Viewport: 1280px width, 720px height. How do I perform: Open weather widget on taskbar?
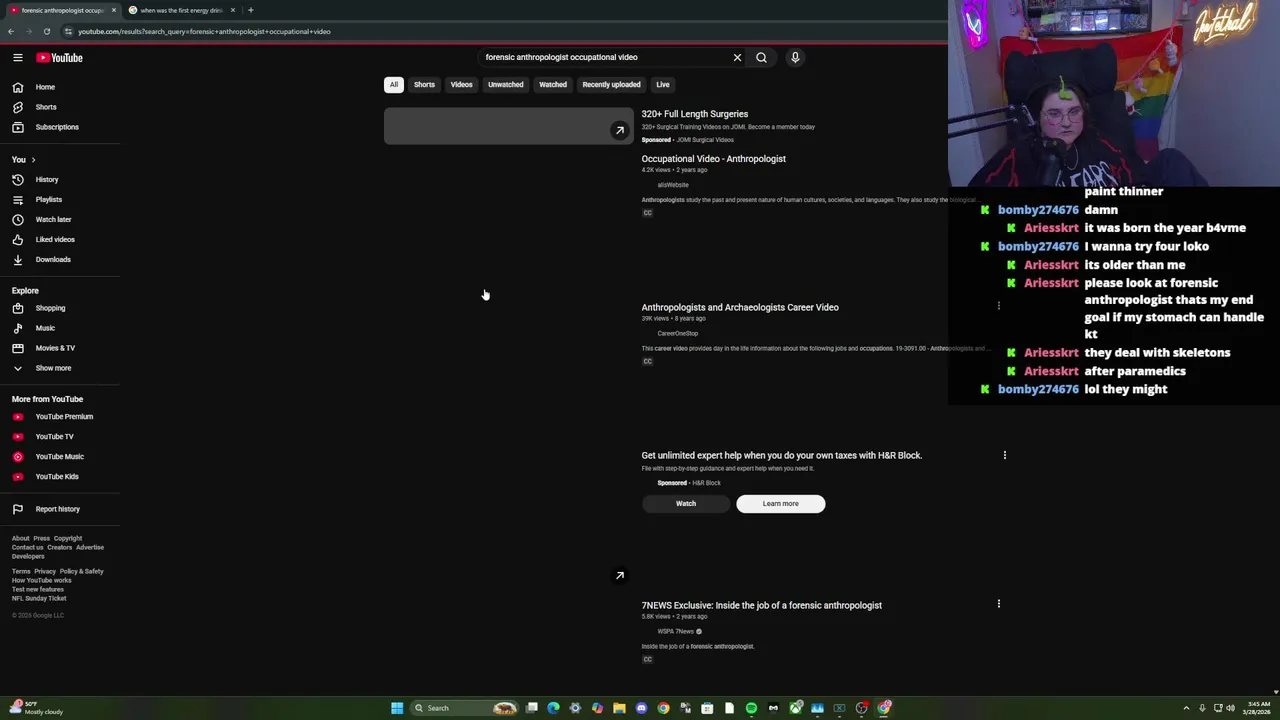pyautogui.click(x=37, y=708)
